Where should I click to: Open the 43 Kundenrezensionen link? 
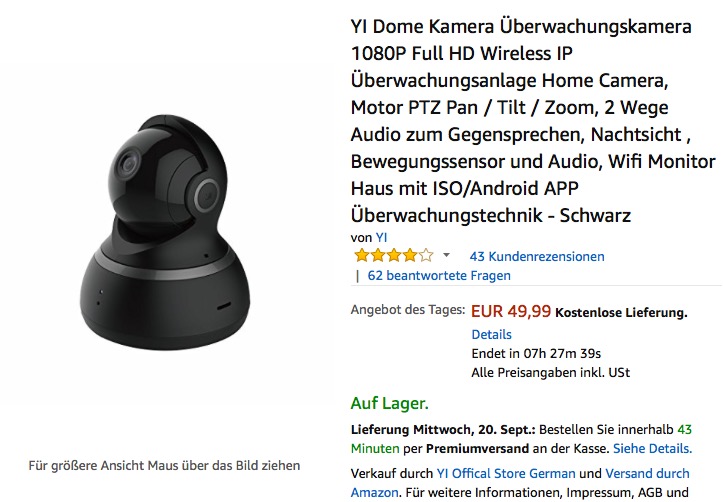click(537, 256)
